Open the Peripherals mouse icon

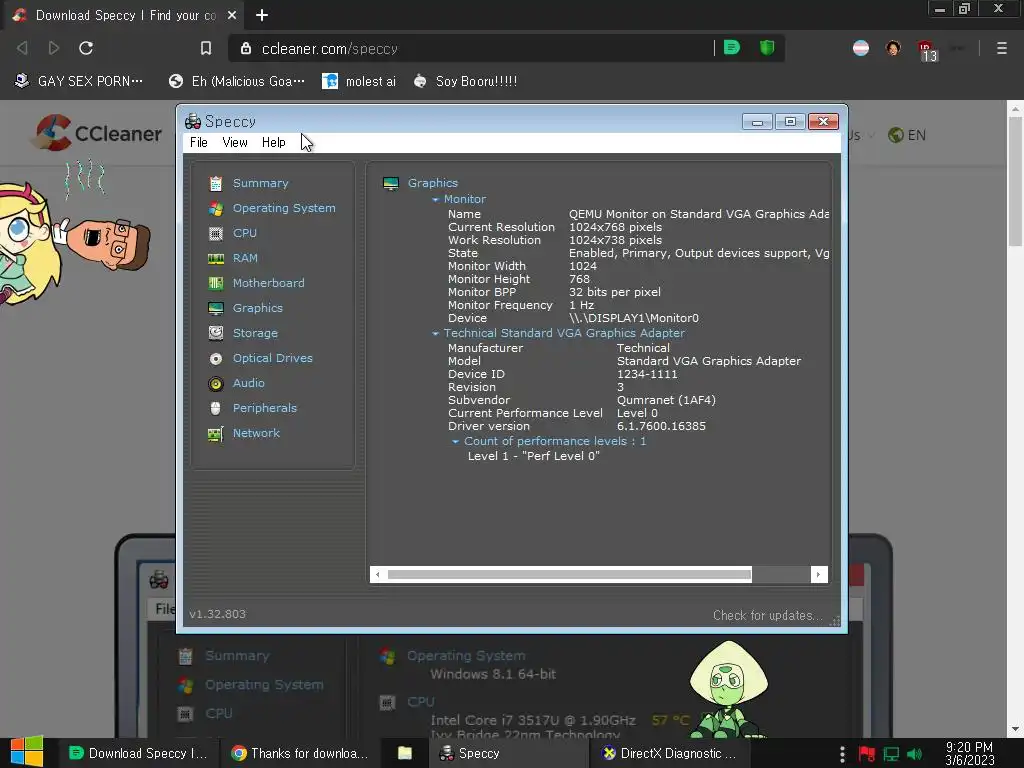216,408
